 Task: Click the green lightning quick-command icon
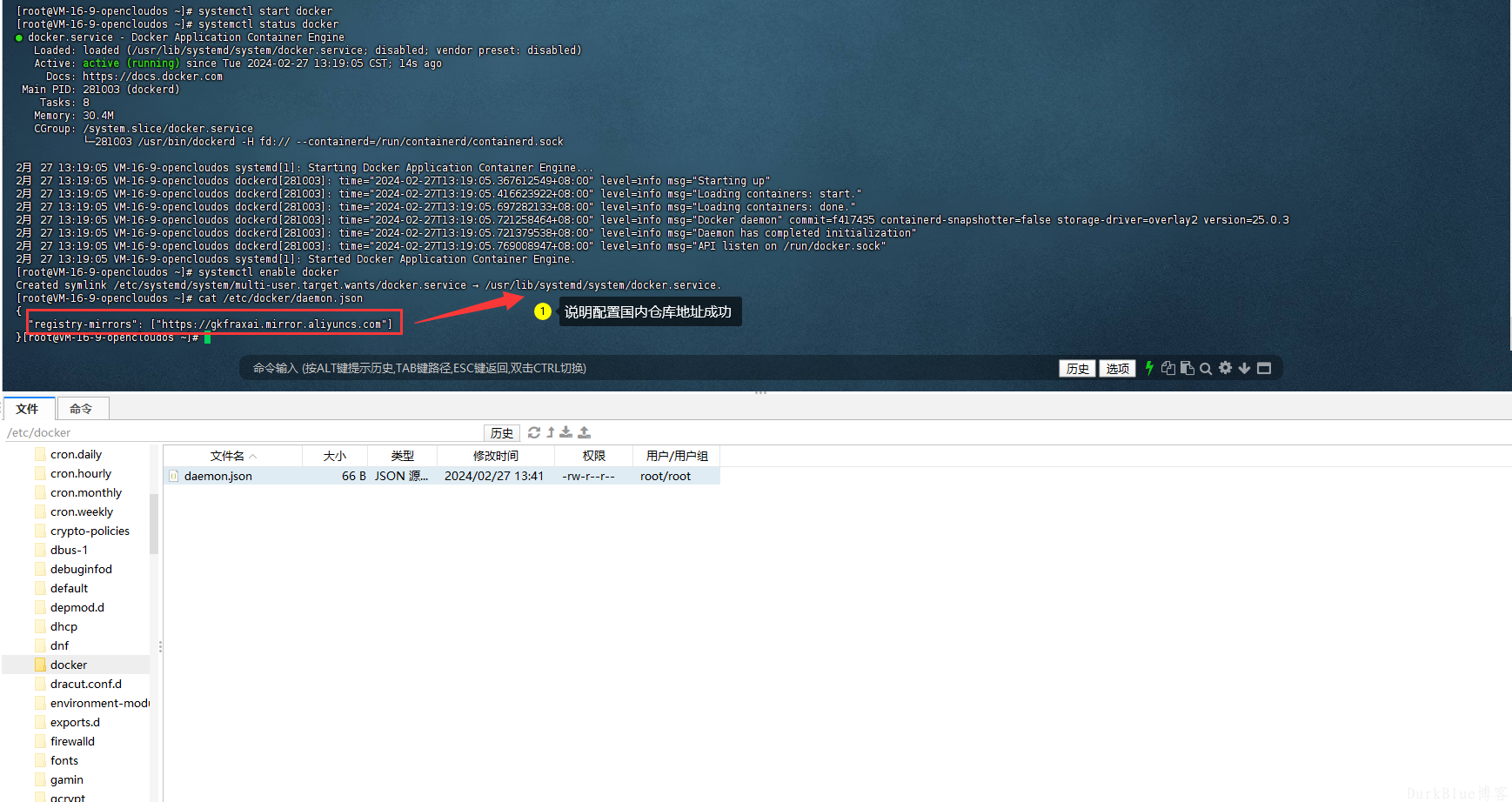click(x=1149, y=368)
